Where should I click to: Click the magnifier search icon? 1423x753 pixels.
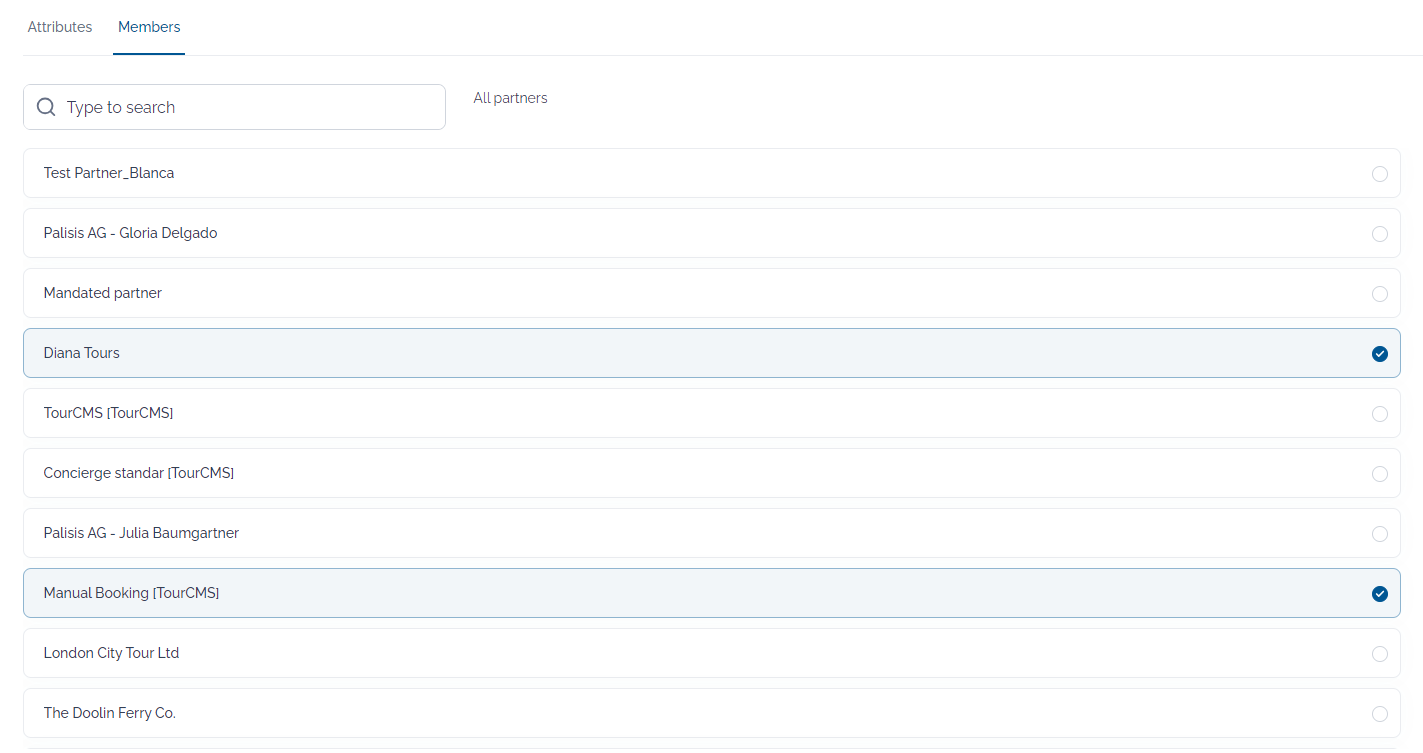46,107
